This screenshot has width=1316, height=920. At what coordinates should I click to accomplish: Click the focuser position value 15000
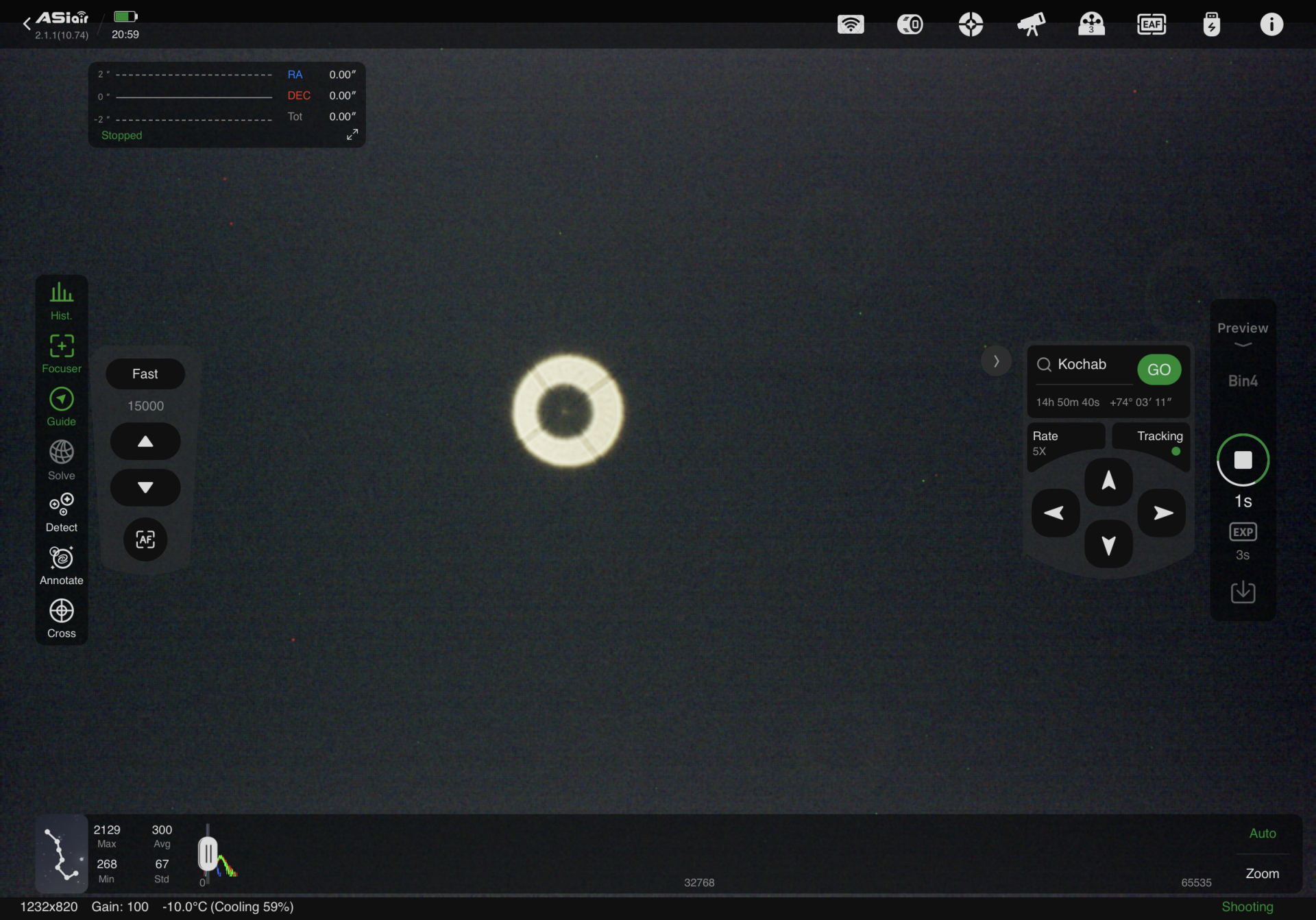click(x=145, y=406)
